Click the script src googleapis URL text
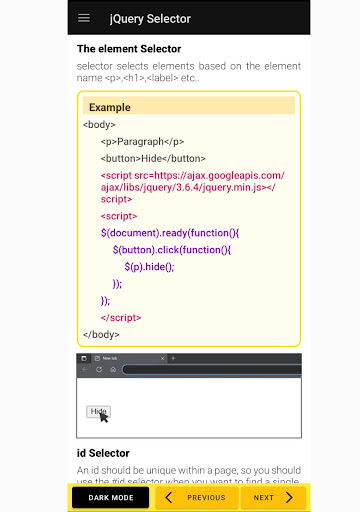 [x=193, y=187]
